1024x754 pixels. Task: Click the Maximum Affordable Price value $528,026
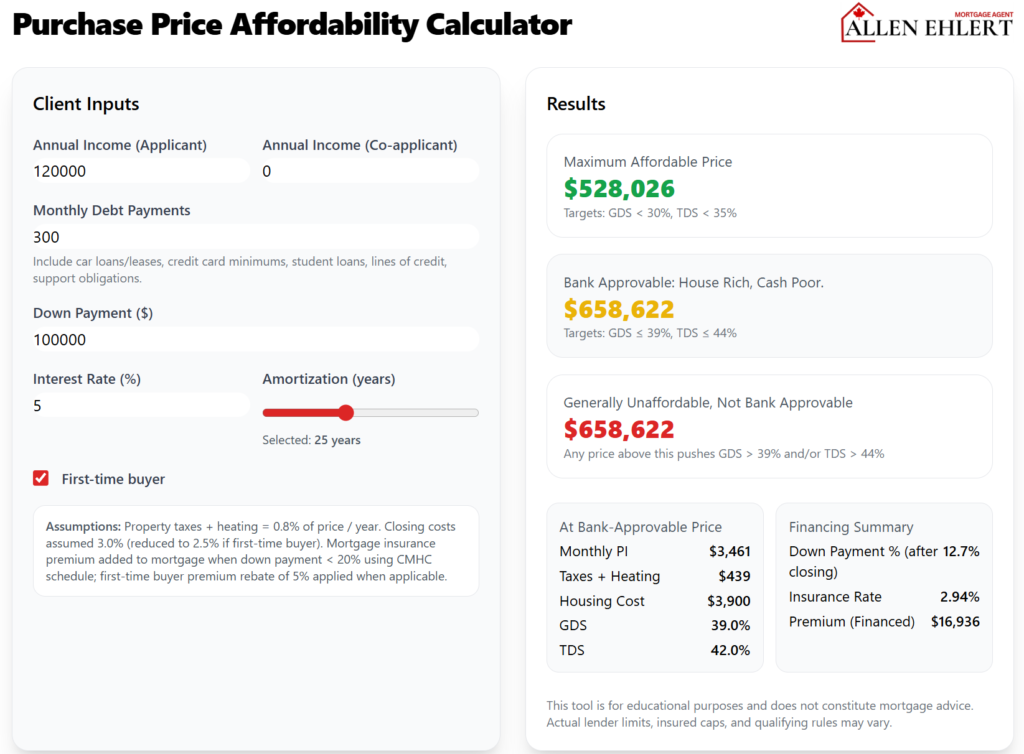[619, 187]
